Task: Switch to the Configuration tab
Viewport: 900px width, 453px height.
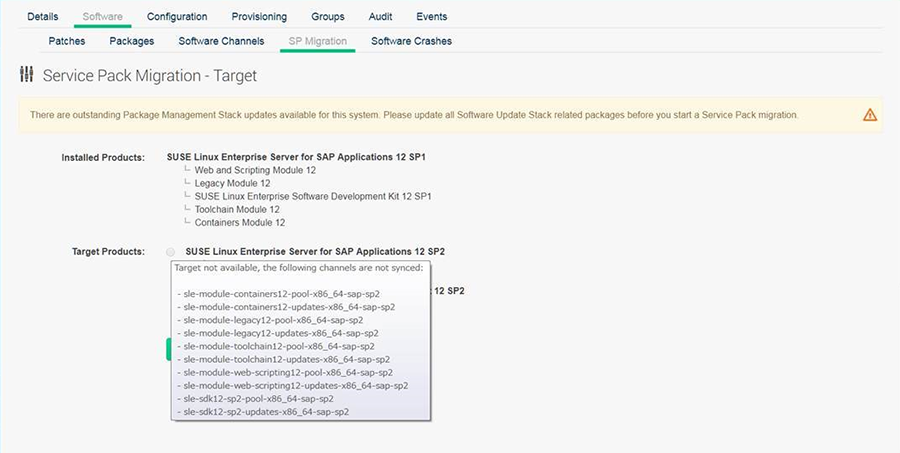Action: [177, 17]
